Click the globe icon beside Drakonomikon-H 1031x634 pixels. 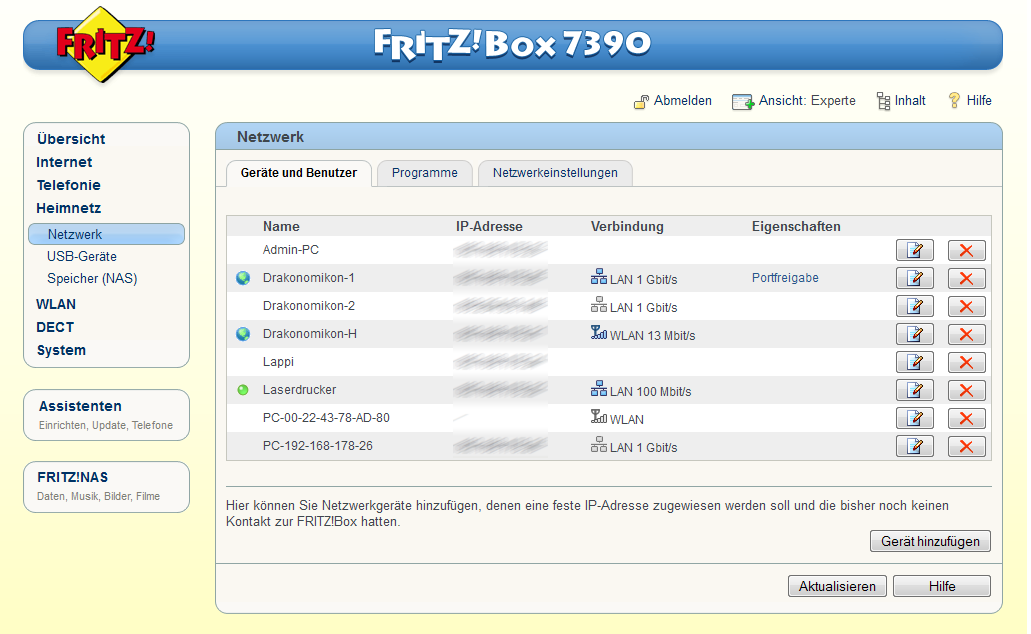[243, 334]
